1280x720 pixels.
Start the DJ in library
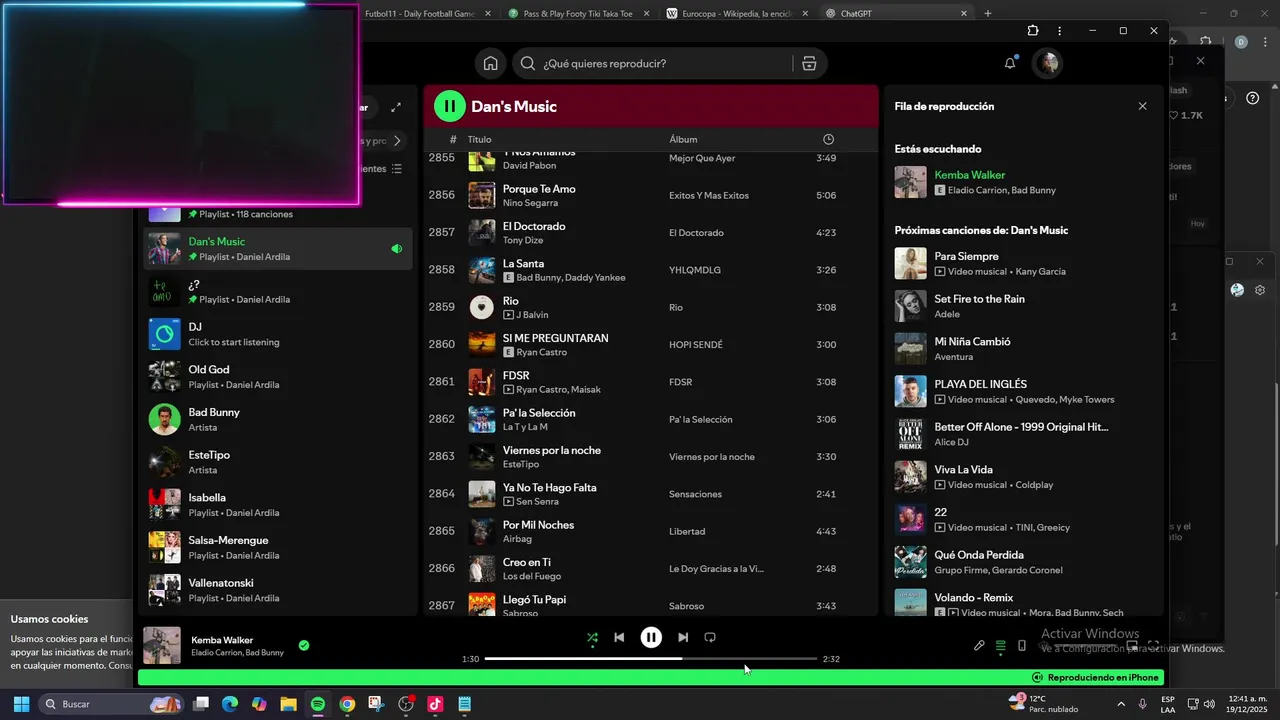pos(278,334)
